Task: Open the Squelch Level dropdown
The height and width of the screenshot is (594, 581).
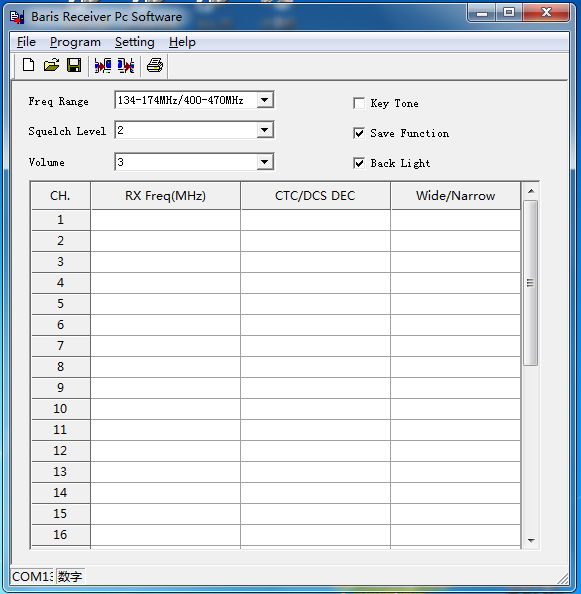Action: tap(265, 130)
